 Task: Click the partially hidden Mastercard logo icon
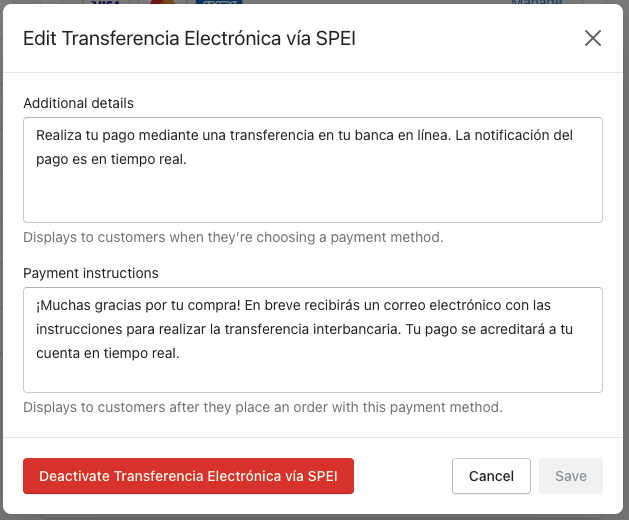click(x=162, y=2)
